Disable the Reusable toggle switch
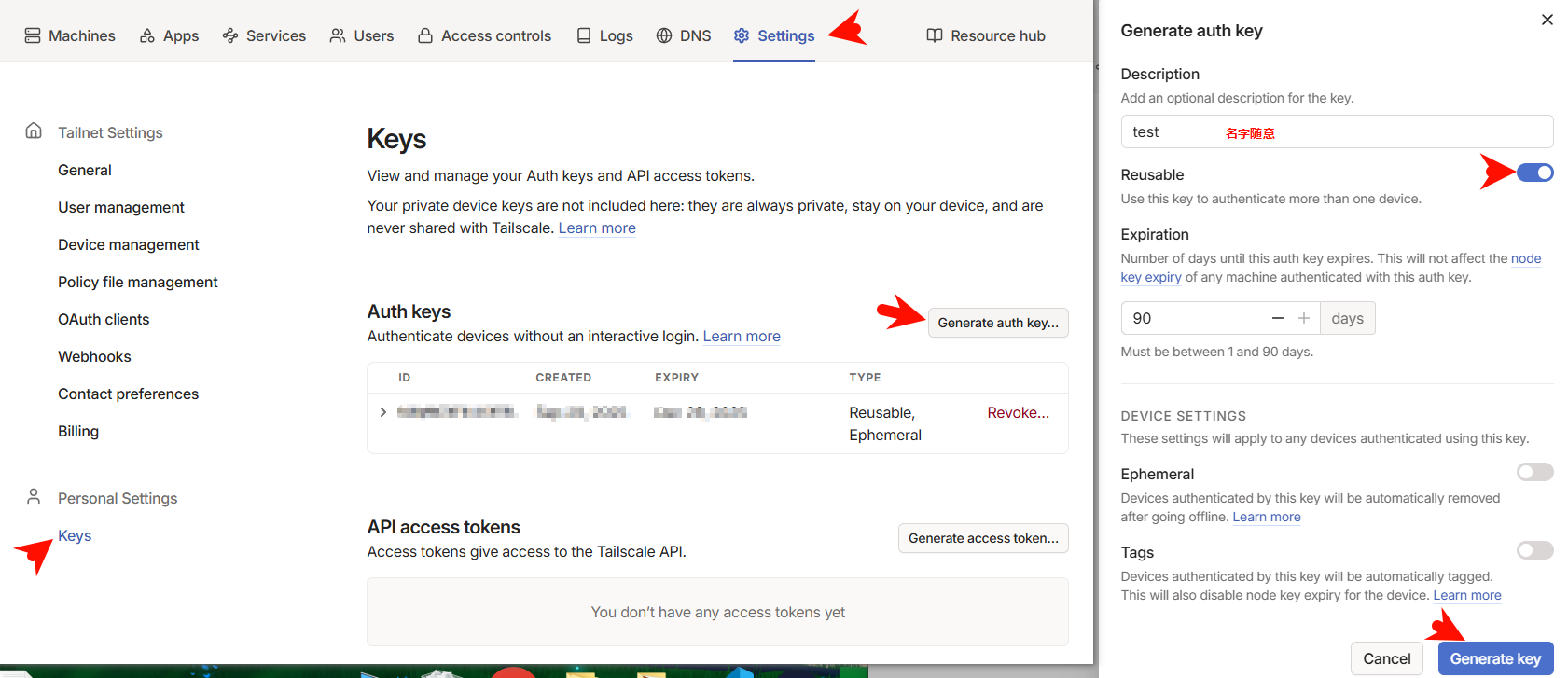Screen dimensions: 1568x678 1534,173
